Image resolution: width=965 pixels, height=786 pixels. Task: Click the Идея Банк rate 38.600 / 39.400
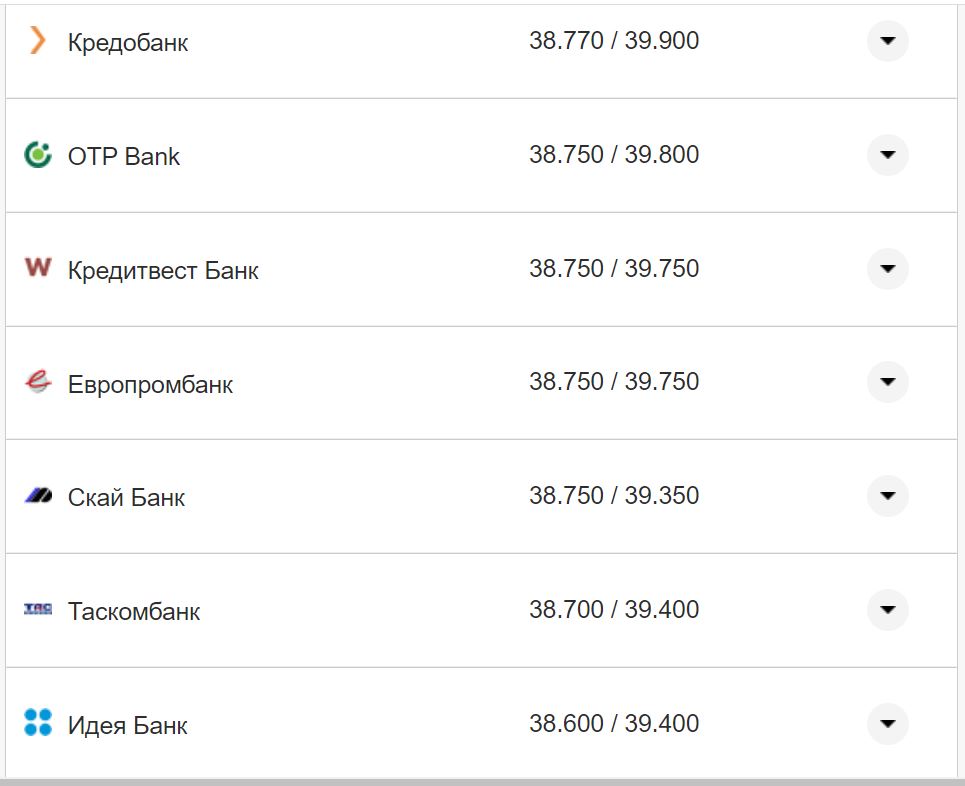614,724
